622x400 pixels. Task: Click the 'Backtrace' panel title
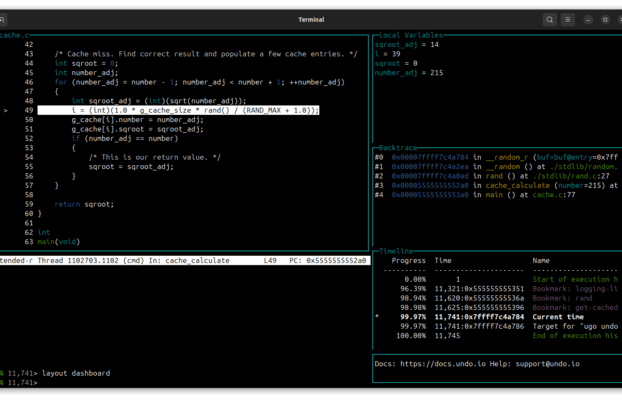tap(398, 148)
